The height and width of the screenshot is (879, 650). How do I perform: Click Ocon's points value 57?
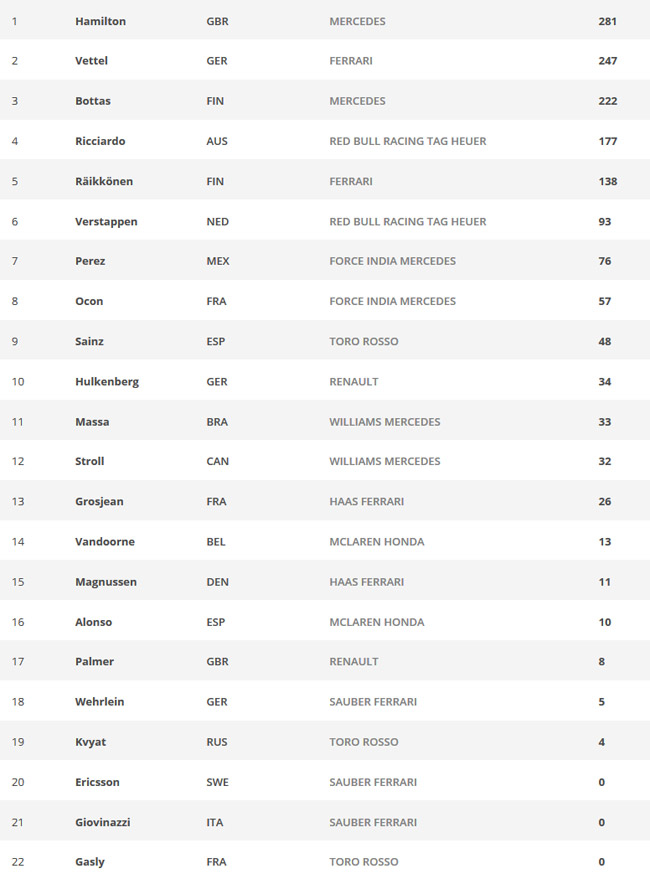605,301
